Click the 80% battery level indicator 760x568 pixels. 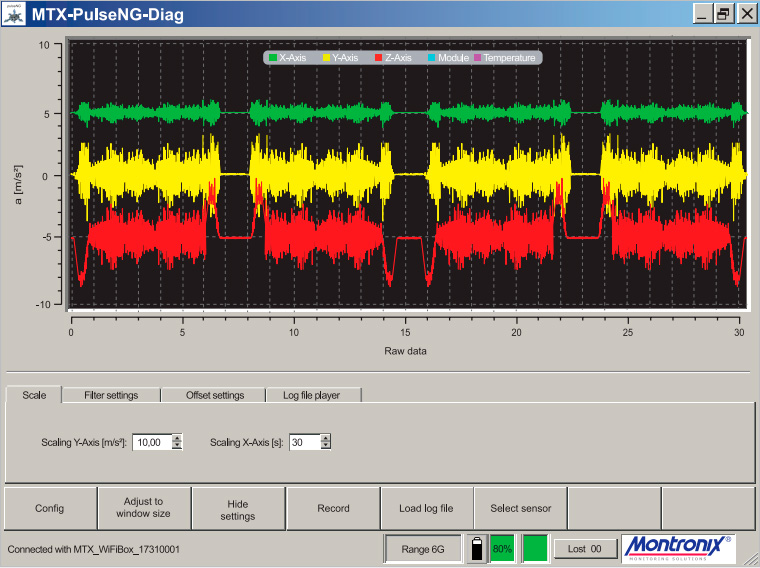pyautogui.click(x=502, y=548)
